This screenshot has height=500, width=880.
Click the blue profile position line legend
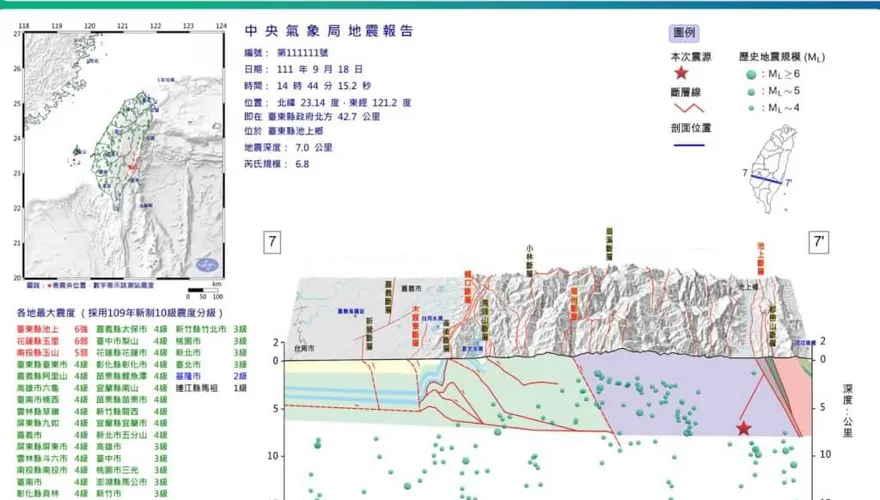tap(689, 145)
